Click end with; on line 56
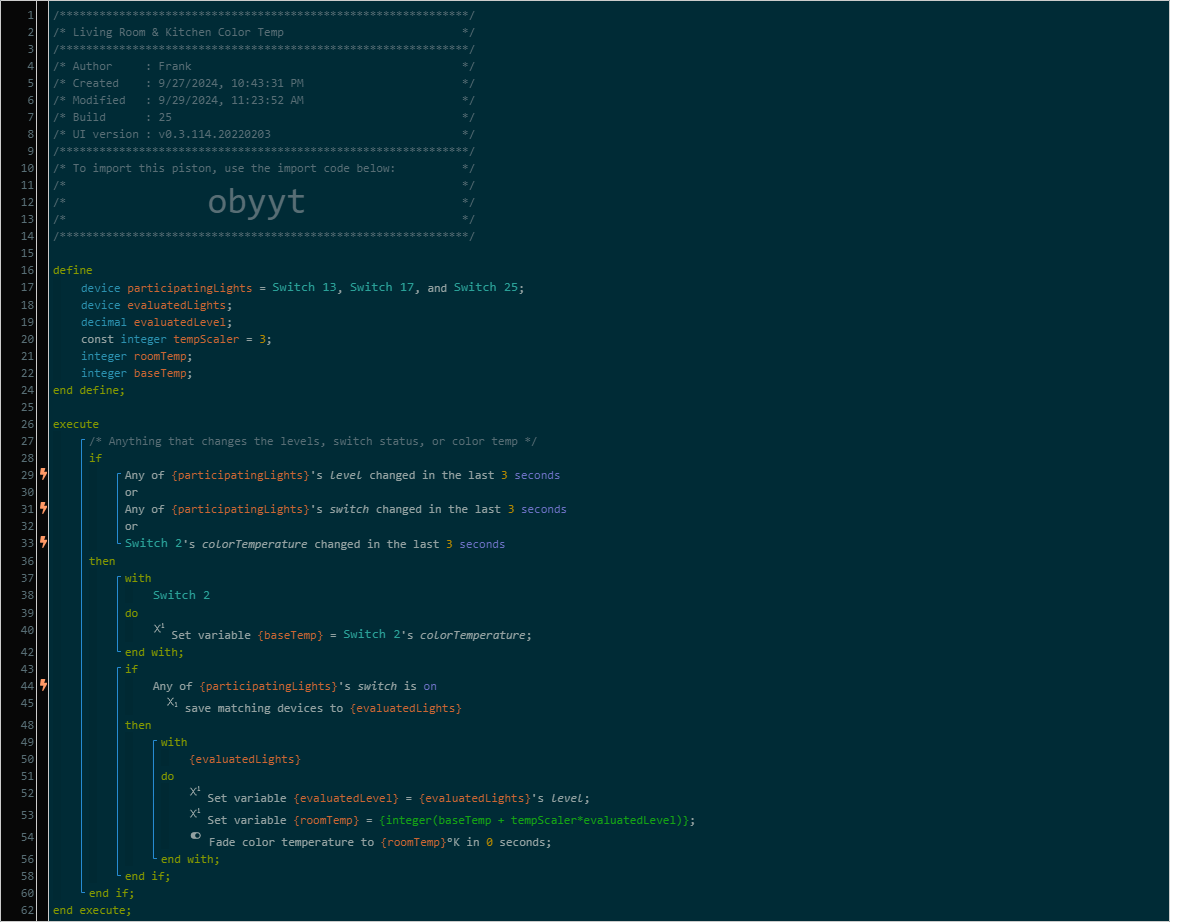 190,861
